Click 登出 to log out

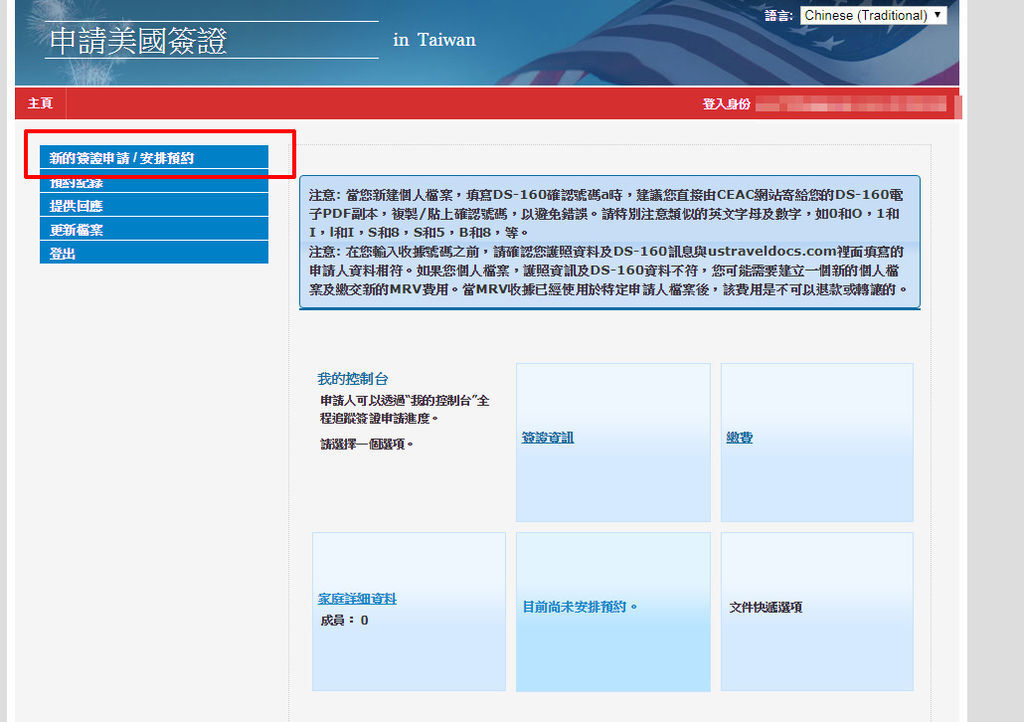pyautogui.click(x=153, y=253)
